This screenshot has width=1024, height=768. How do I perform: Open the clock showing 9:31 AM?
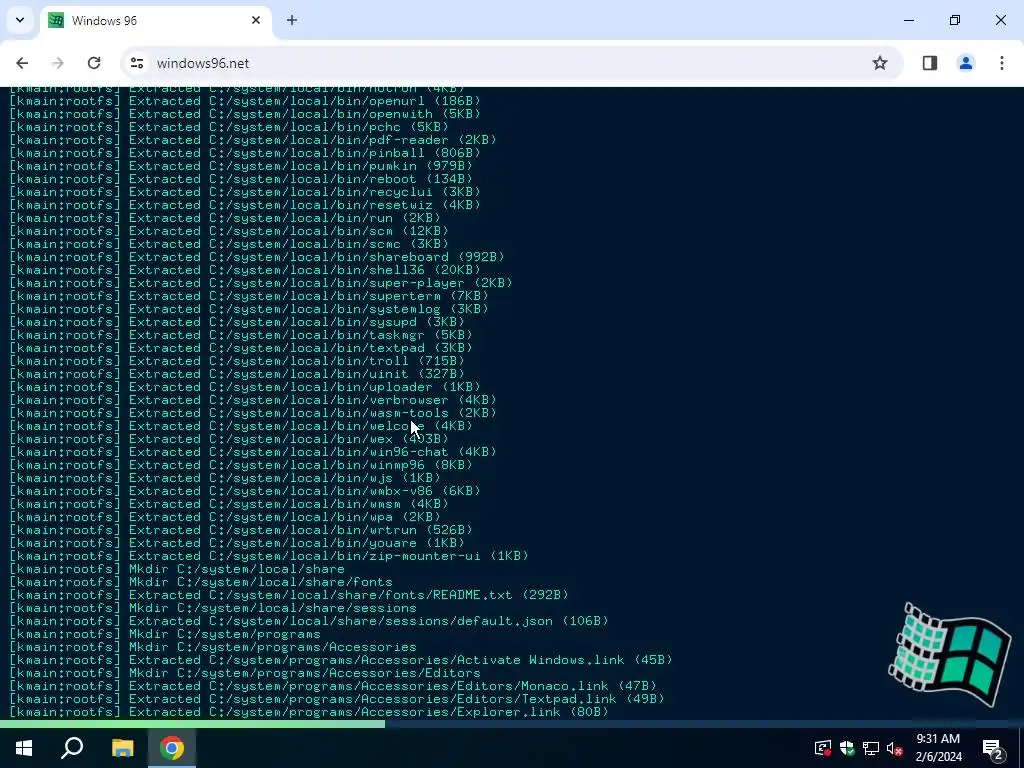(938, 748)
